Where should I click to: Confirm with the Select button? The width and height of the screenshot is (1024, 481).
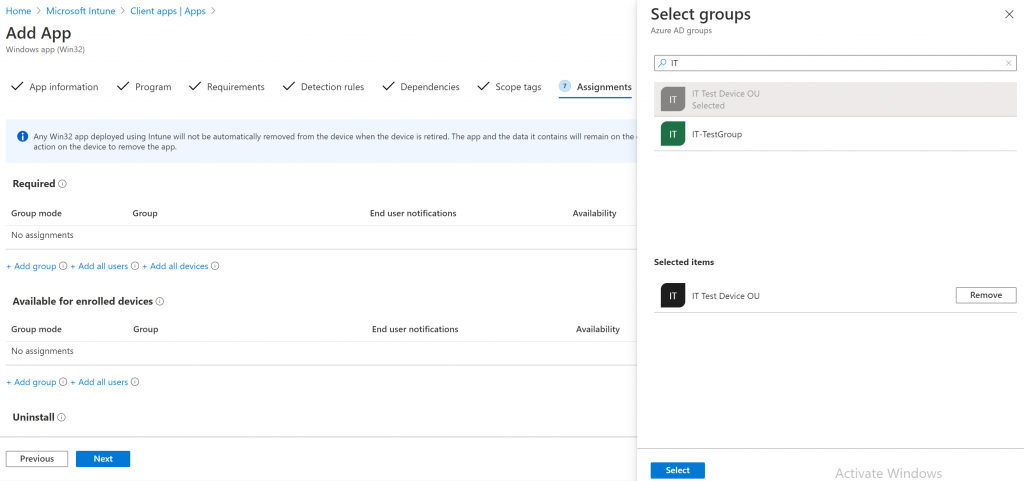pyautogui.click(x=678, y=471)
